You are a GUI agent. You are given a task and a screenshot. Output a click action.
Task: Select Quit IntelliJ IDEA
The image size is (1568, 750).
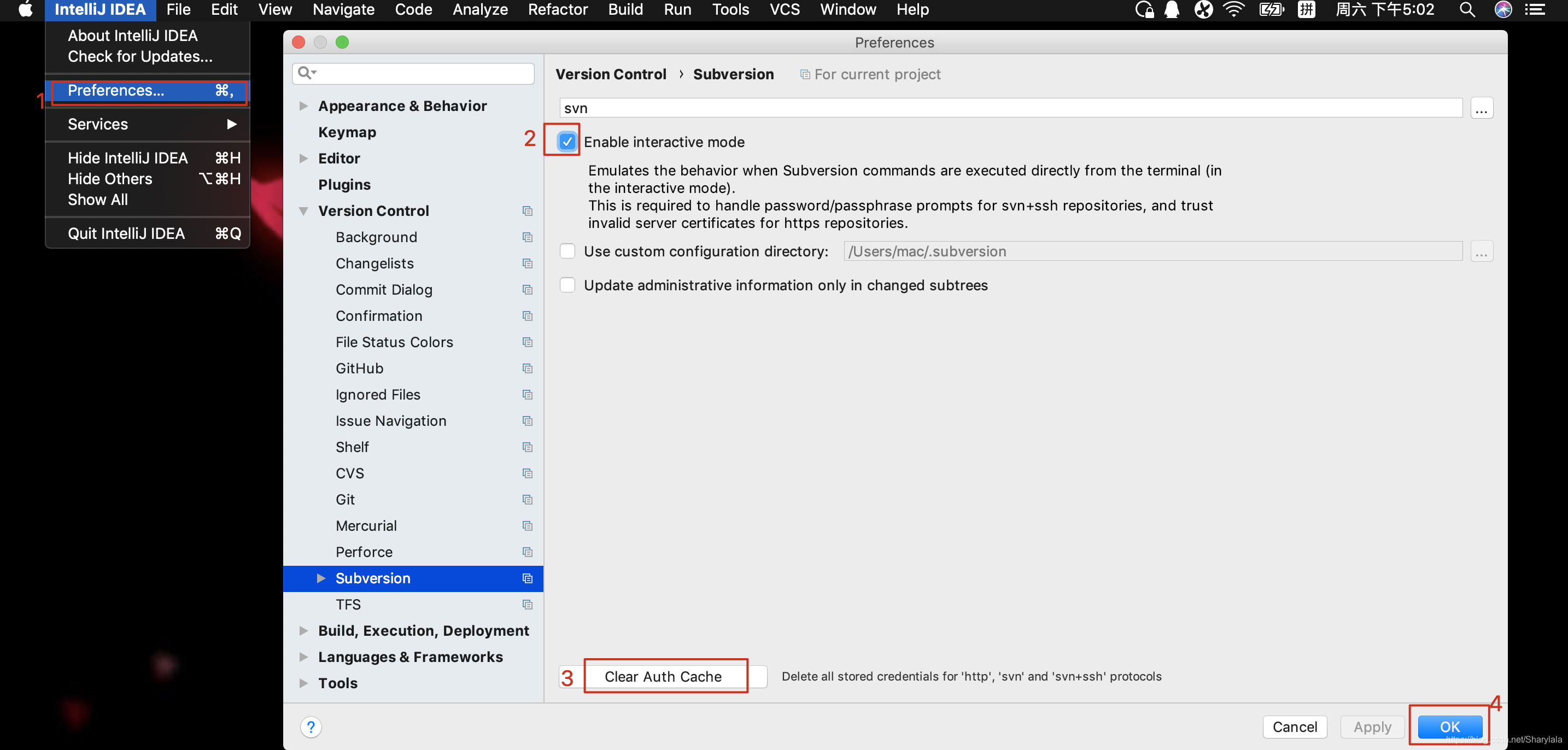148,233
